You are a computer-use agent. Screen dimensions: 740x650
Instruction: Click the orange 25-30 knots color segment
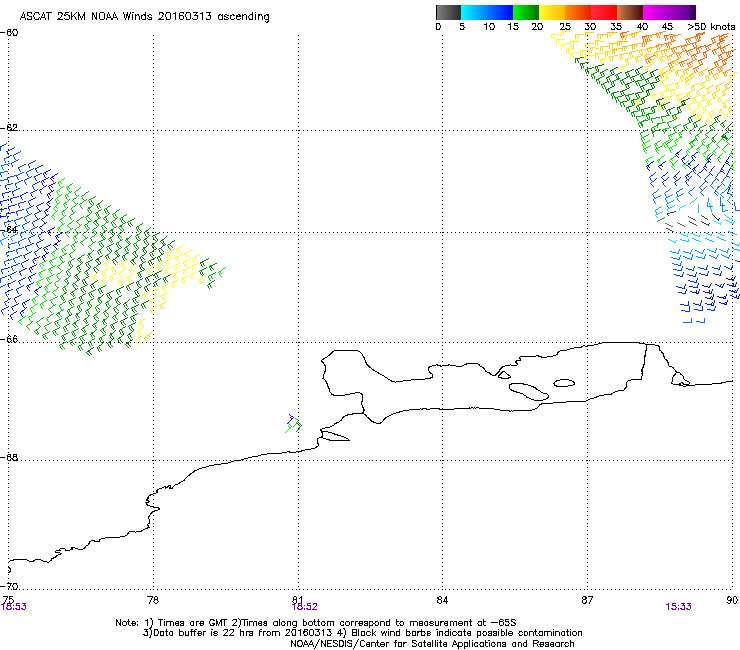[578, 12]
